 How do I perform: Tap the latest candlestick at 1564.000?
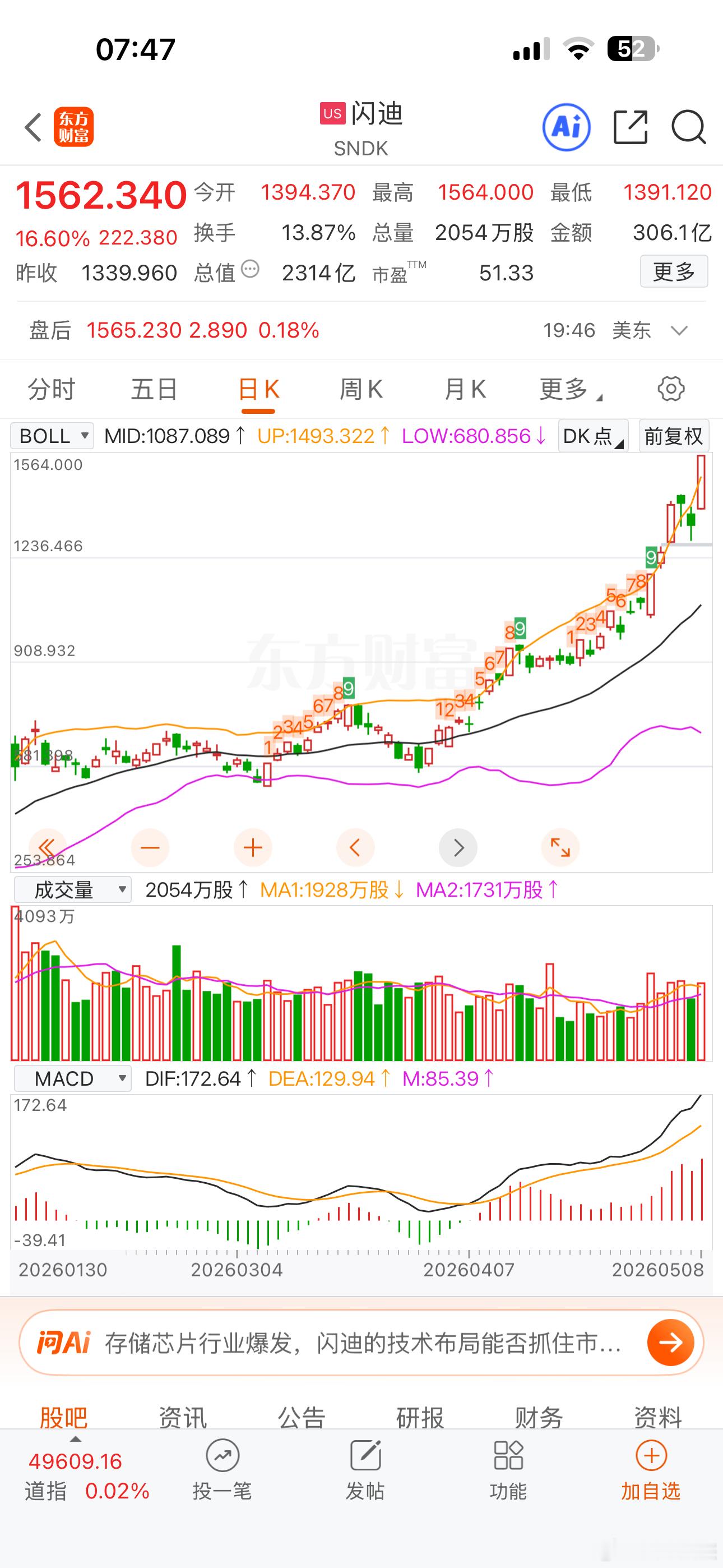coord(701,482)
